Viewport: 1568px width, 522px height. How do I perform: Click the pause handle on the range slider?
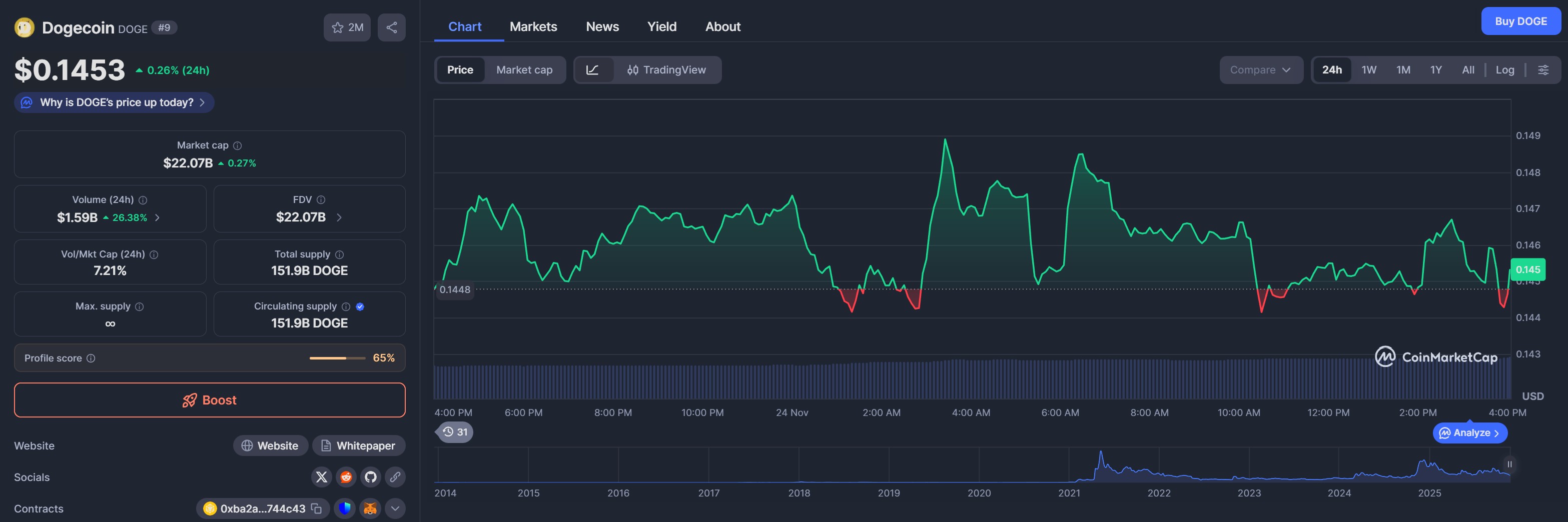point(1509,464)
